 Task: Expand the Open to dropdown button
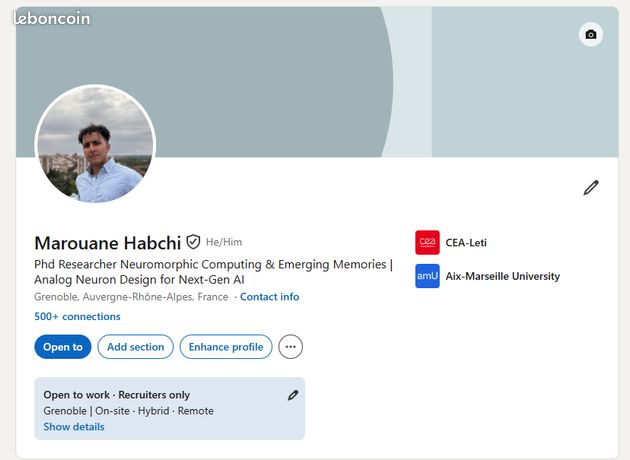point(63,347)
